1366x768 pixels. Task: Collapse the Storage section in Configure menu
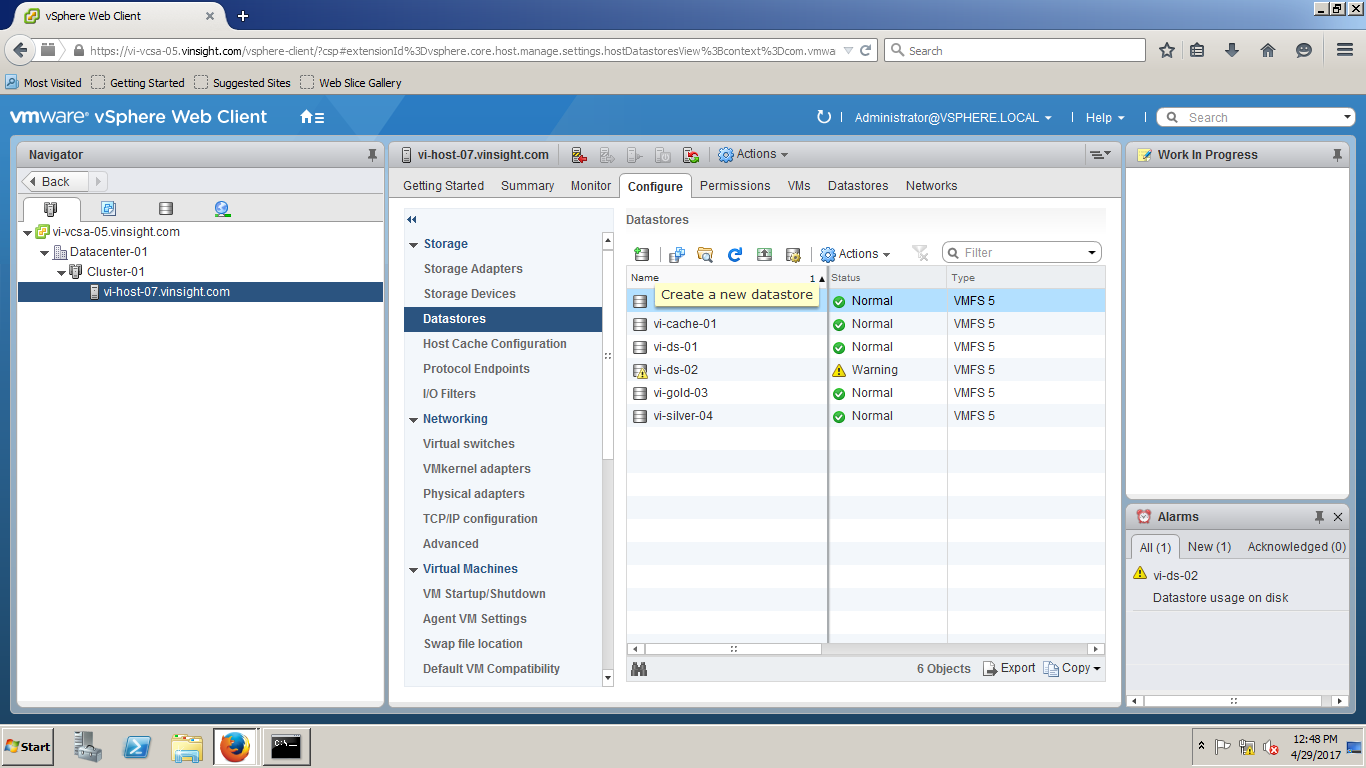coord(413,245)
